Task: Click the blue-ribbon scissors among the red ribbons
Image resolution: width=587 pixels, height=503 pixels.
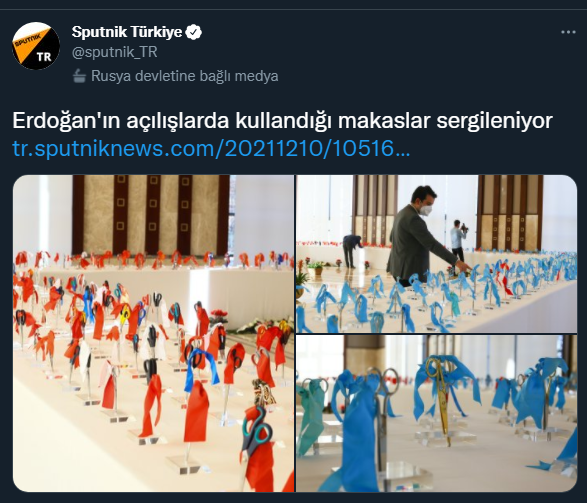Action: pos(201,367)
